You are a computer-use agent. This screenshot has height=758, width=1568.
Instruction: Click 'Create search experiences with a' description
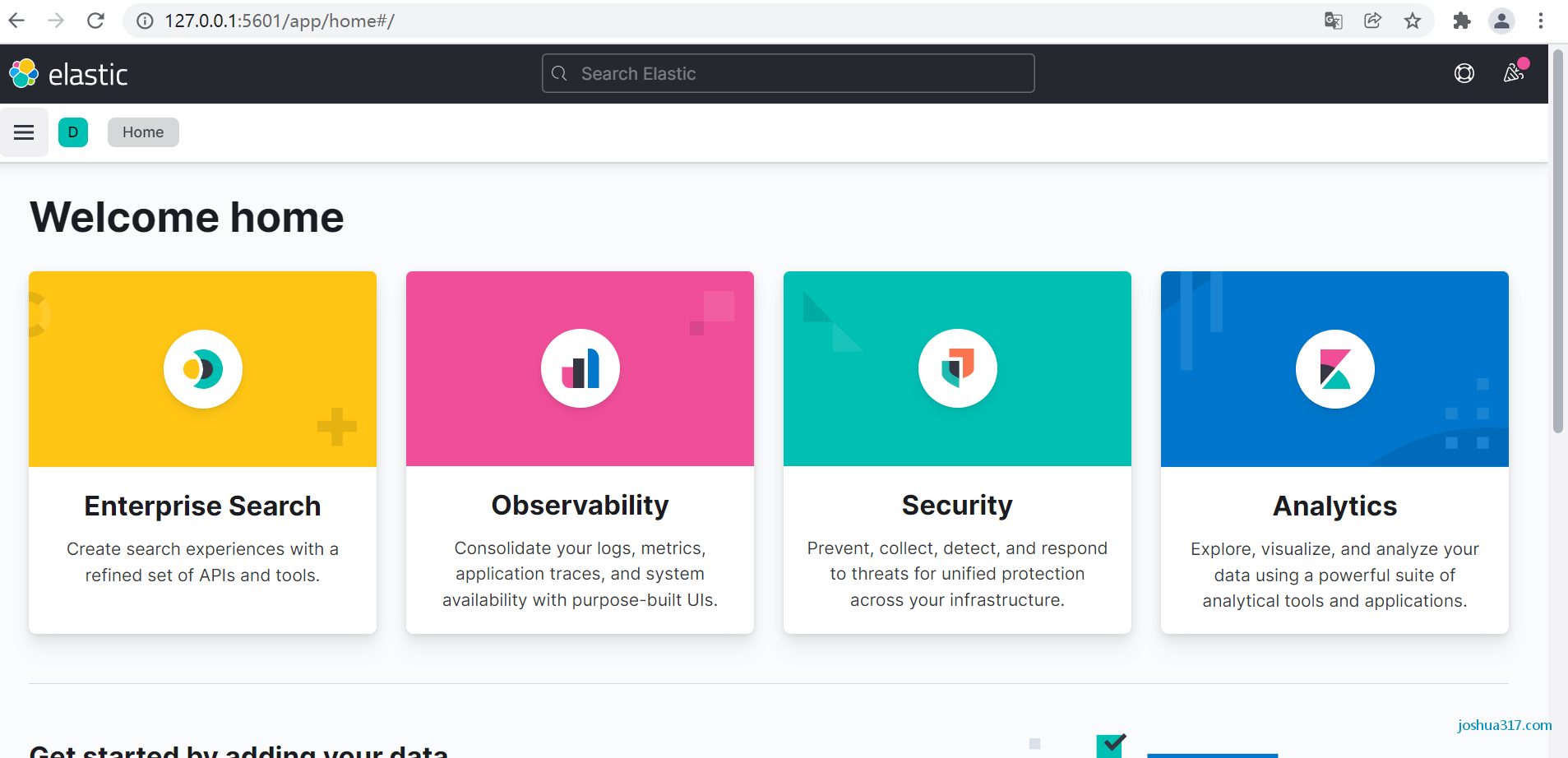pyautogui.click(x=202, y=549)
